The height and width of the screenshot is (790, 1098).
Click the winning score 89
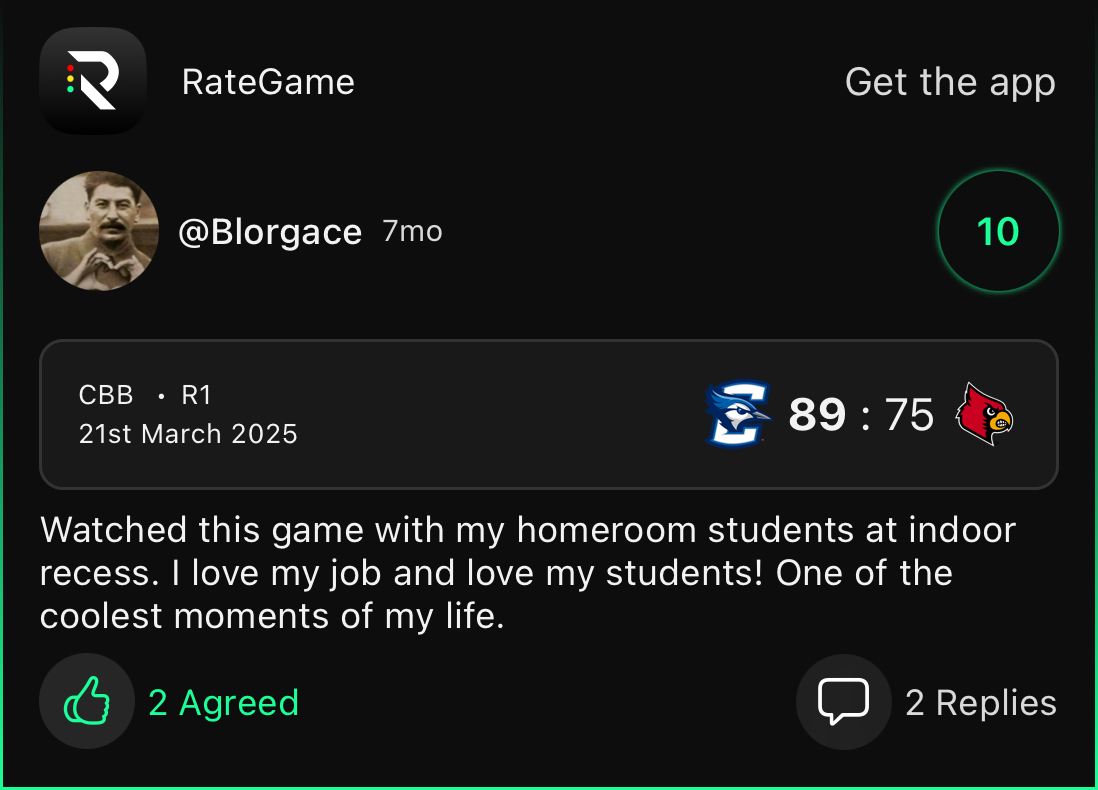click(817, 414)
